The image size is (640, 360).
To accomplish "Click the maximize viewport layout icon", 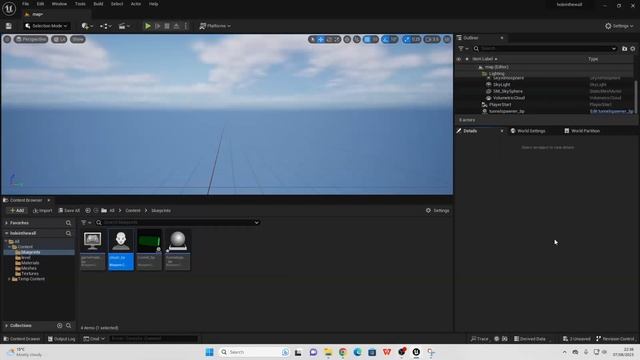I will (447, 39).
